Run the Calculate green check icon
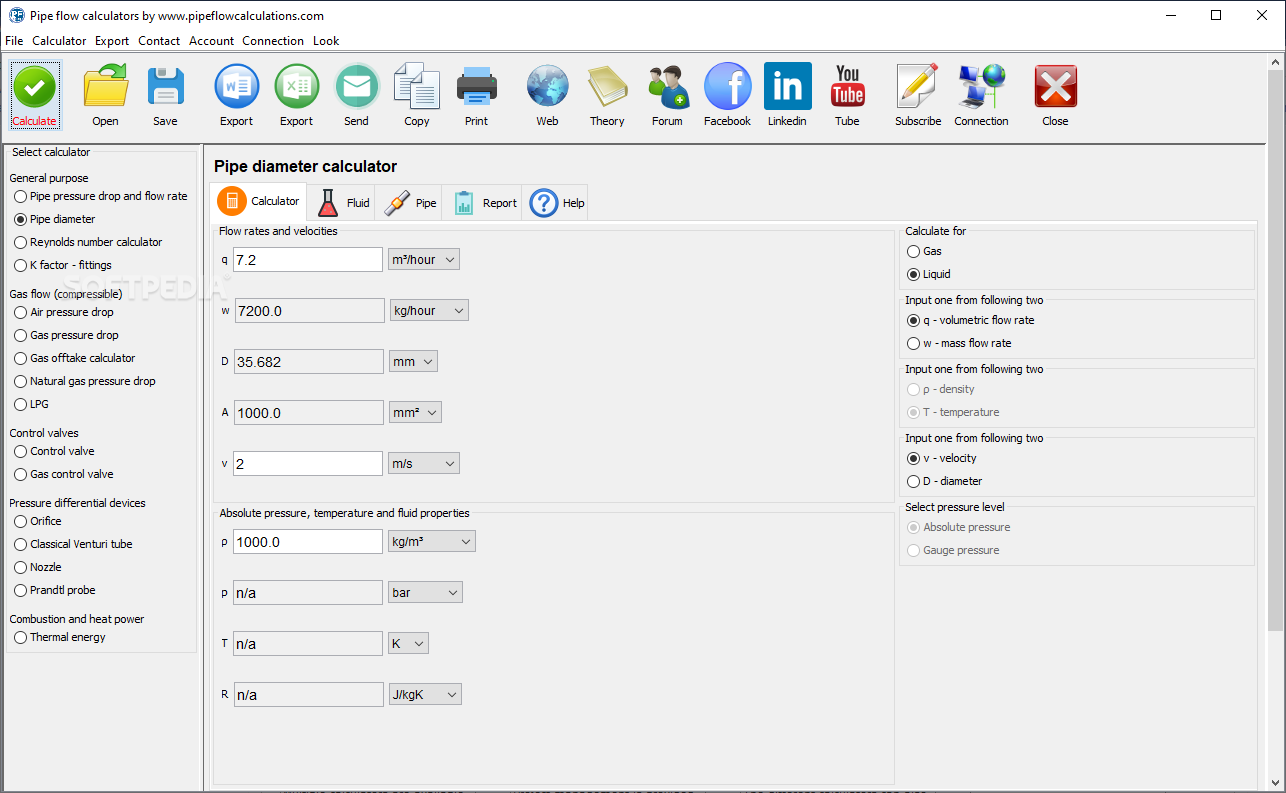 35,88
